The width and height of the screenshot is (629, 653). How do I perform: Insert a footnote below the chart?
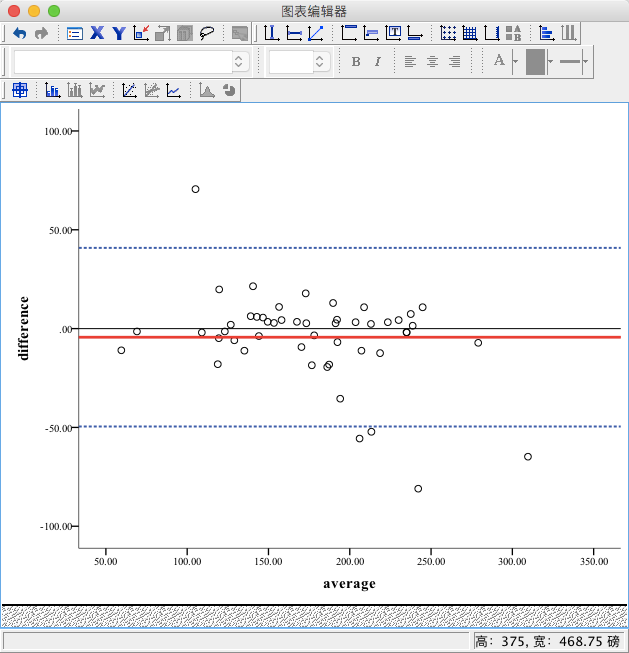[x=415, y=33]
